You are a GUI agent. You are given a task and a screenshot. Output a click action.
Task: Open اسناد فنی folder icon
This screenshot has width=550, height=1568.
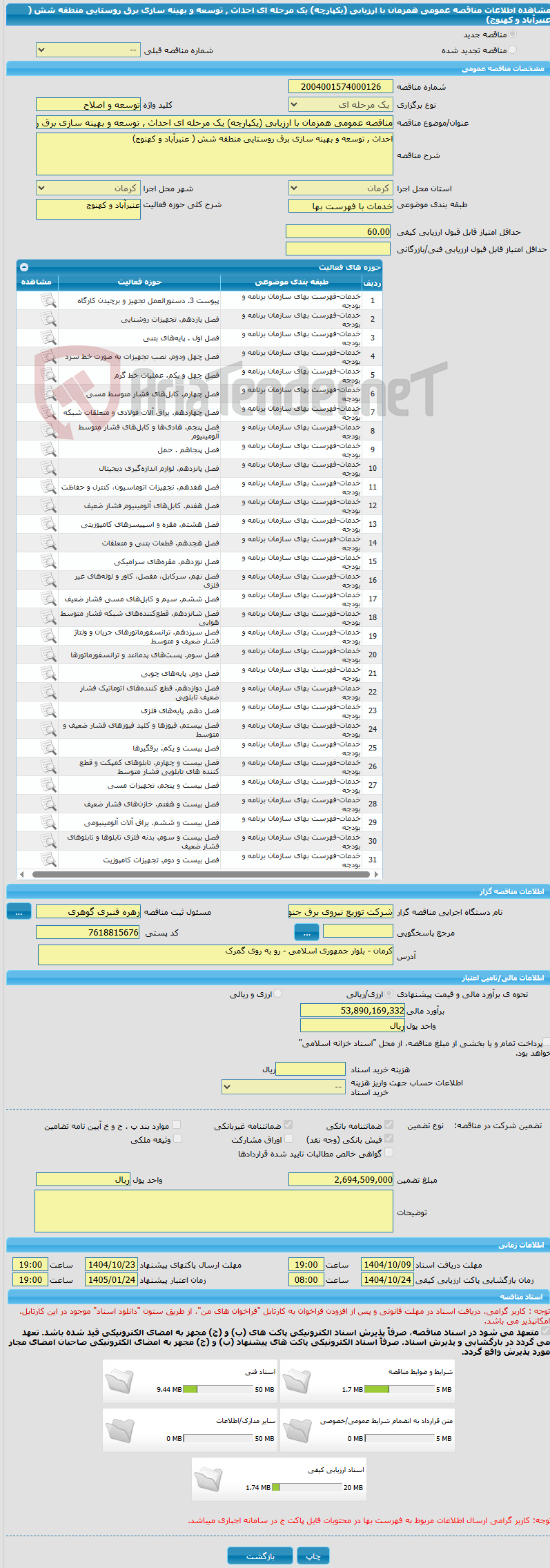tap(119, 1381)
